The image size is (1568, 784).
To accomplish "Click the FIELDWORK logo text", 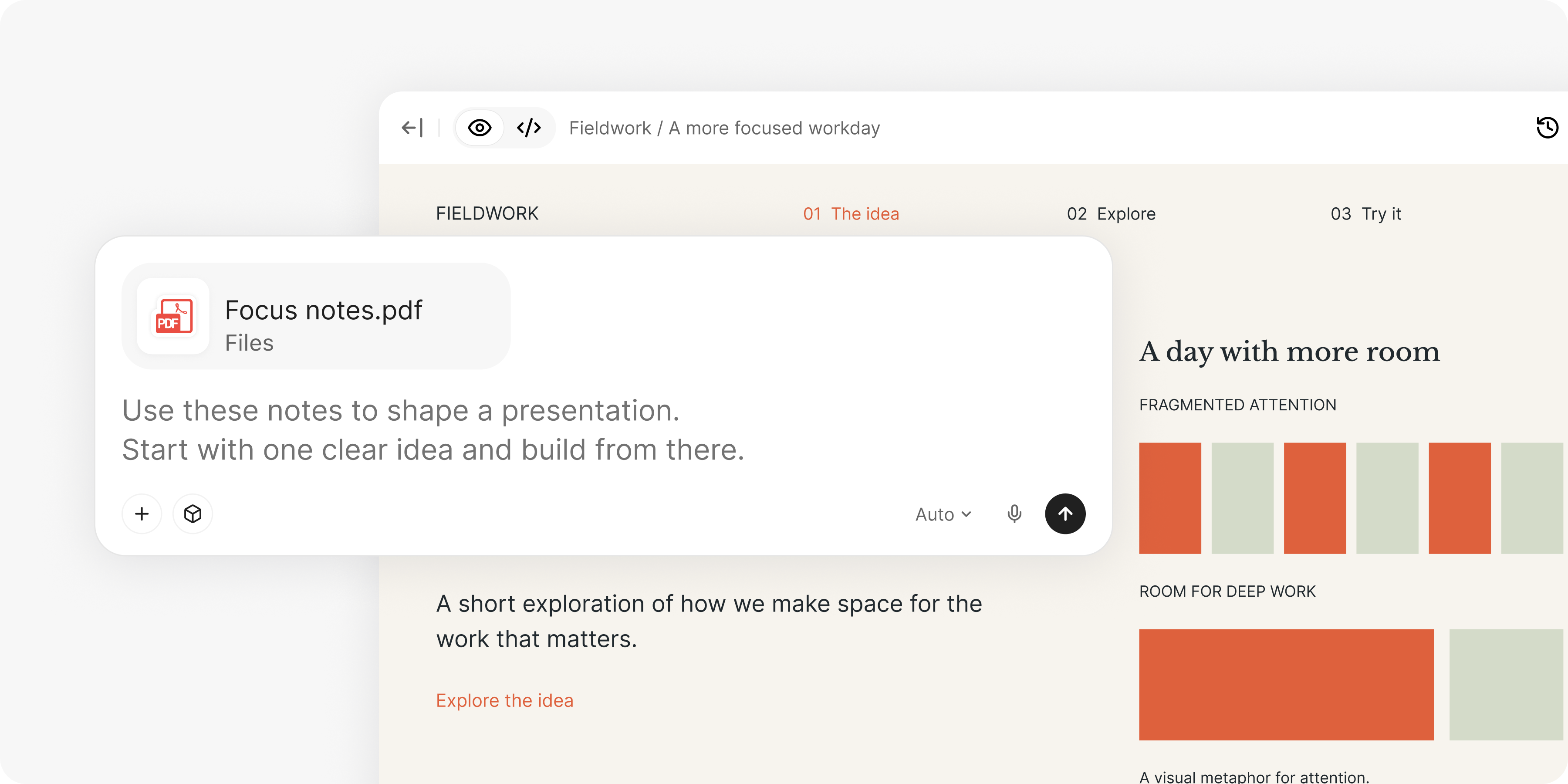I will pyautogui.click(x=487, y=214).
